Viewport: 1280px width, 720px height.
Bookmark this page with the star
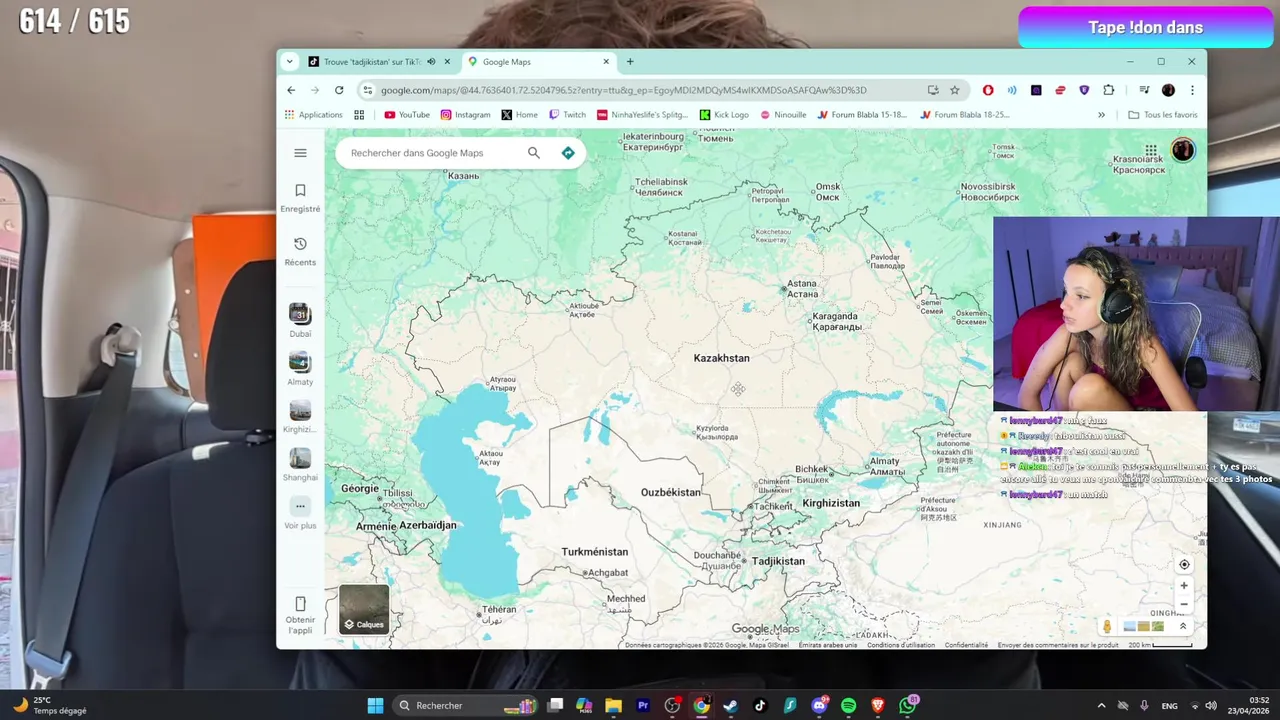pos(955,90)
